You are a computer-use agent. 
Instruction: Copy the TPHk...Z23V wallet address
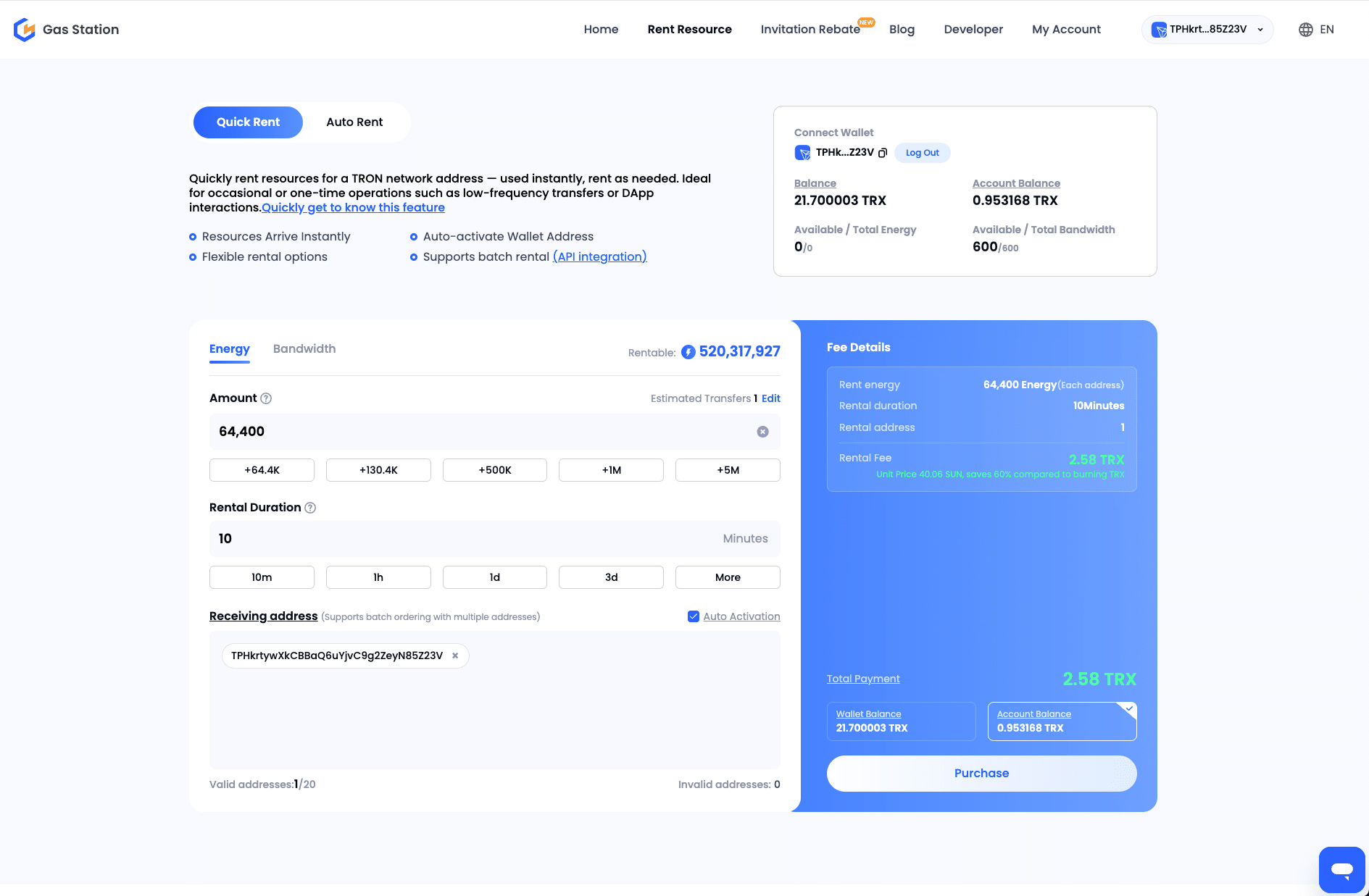pyautogui.click(x=883, y=153)
